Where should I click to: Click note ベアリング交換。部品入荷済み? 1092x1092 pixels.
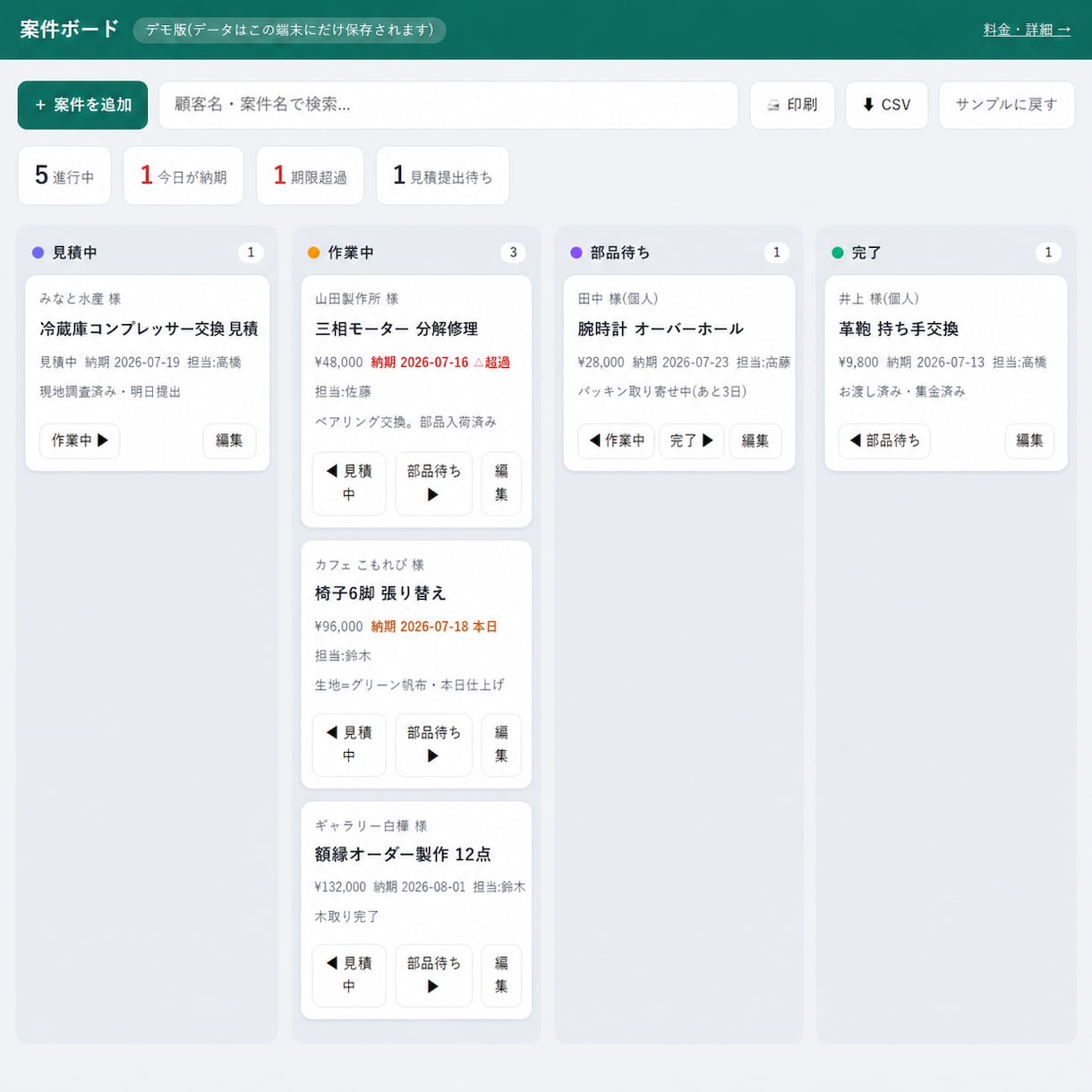click(405, 422)
